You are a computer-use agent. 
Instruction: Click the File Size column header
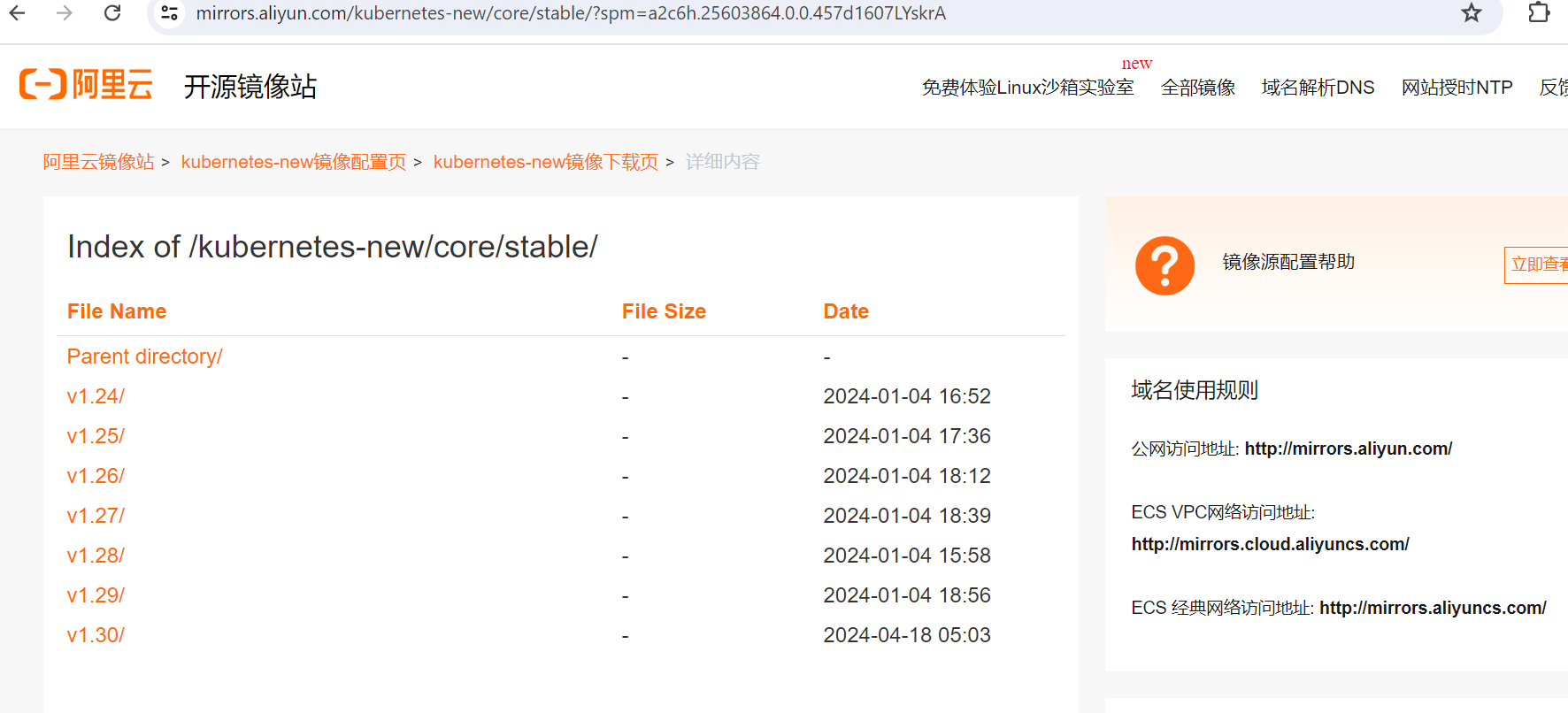[x=664, y=311]
